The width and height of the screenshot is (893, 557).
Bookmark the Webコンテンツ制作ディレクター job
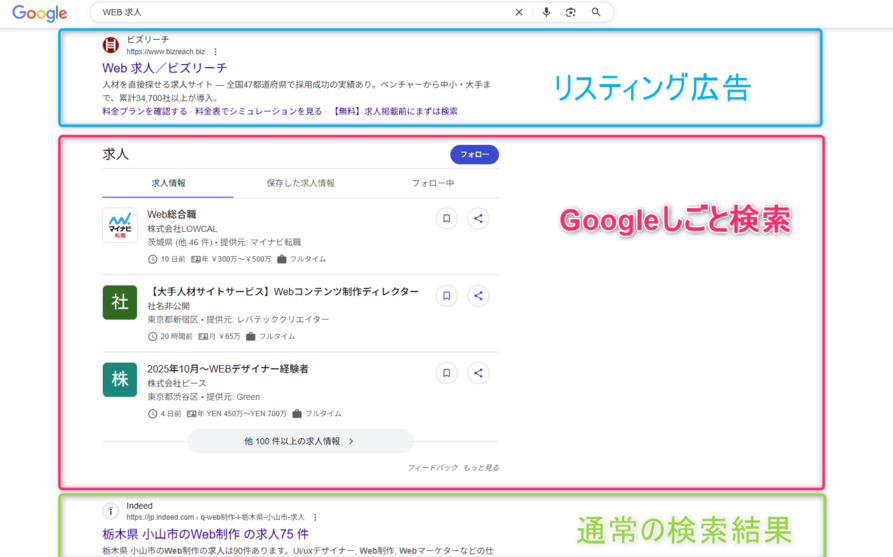446,296
